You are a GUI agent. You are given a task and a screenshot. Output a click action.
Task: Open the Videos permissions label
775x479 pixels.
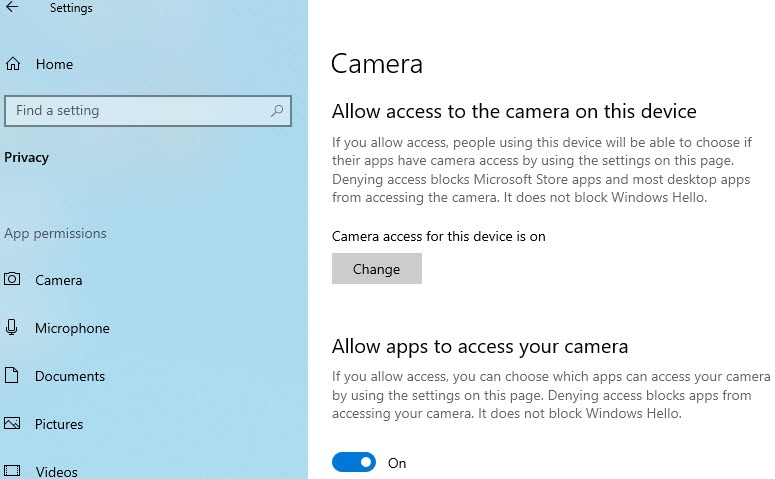coord(56,471)
